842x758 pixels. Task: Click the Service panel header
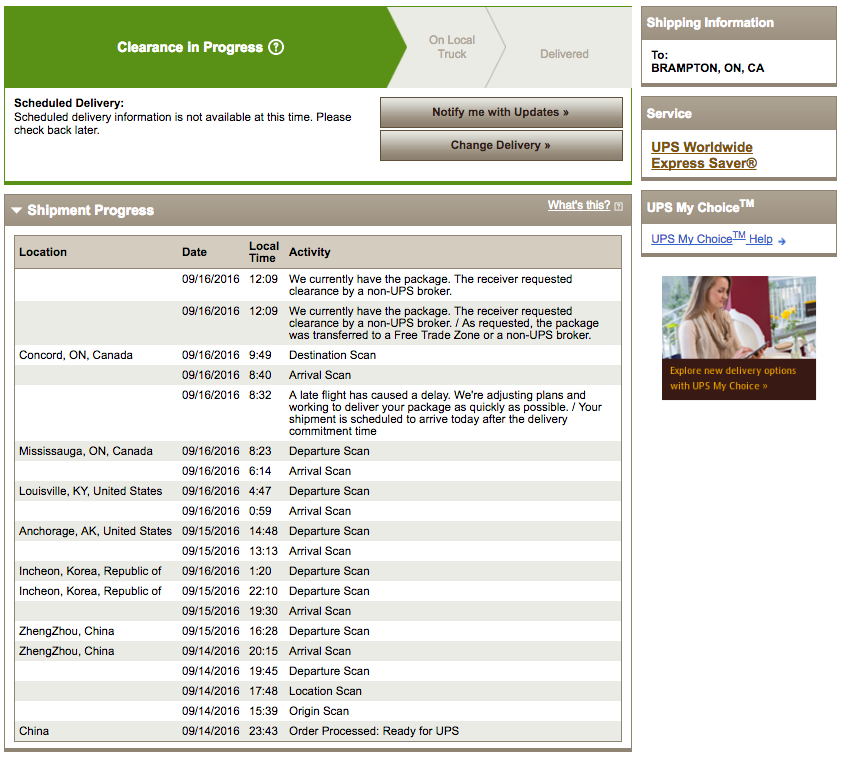[x=739, y=114]
